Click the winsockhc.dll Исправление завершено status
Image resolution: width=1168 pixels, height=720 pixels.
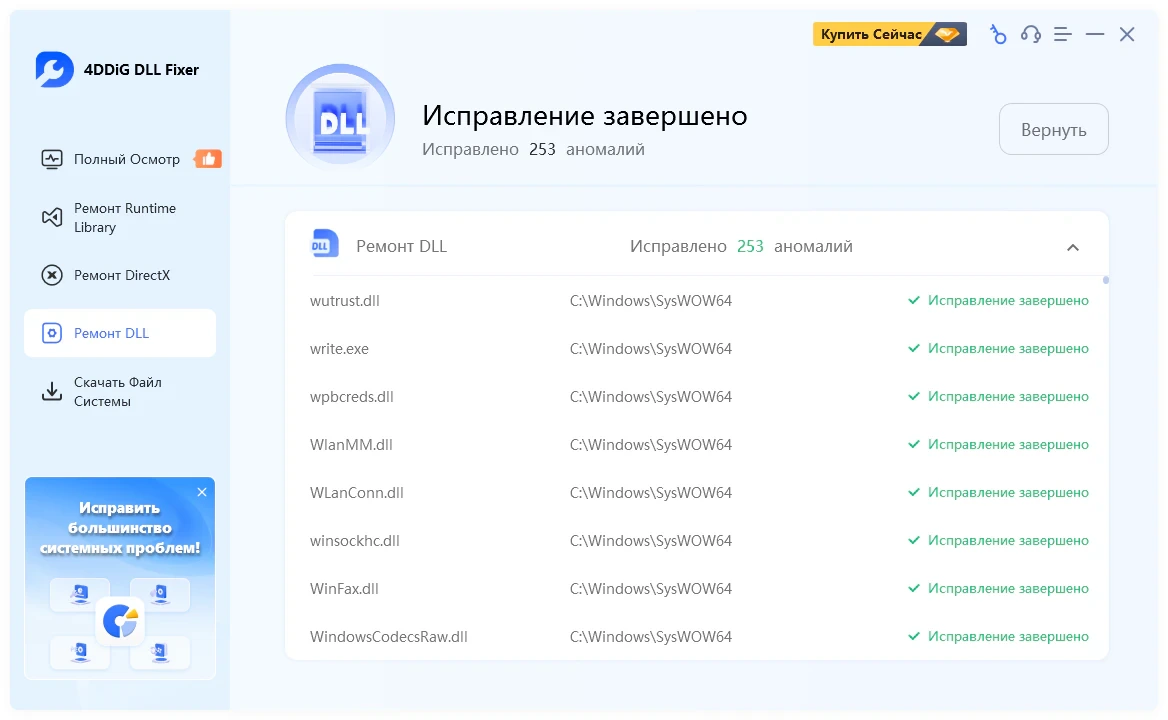[1008, 541]
